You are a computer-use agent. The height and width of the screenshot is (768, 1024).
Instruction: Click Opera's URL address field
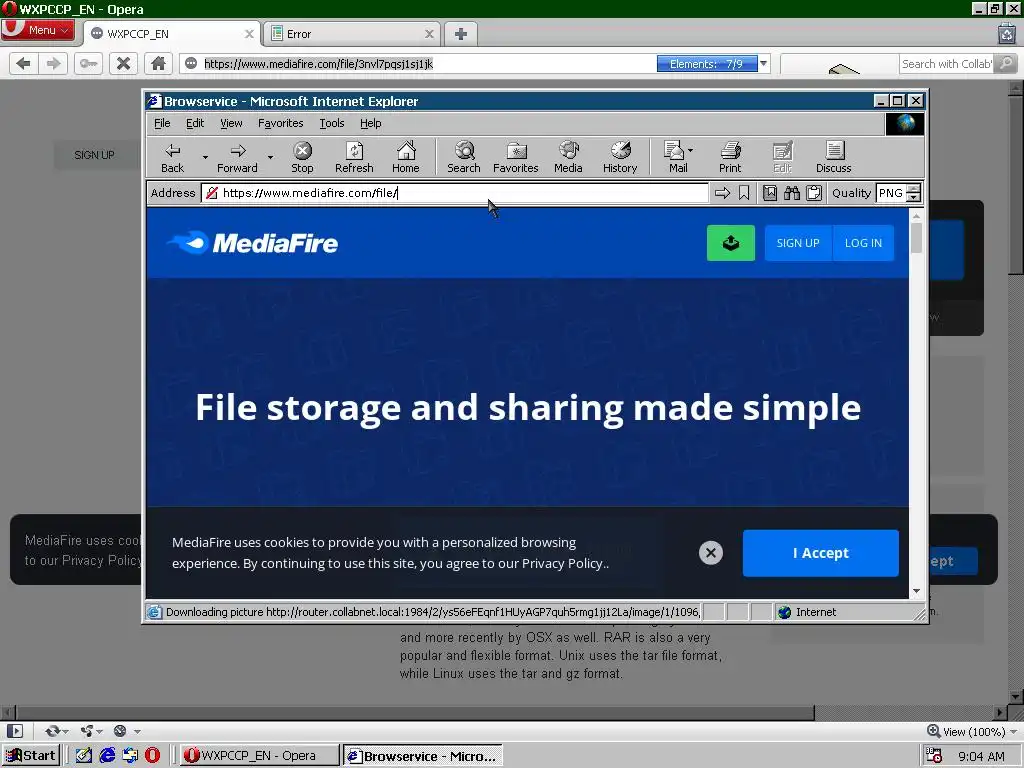(418, 63)
